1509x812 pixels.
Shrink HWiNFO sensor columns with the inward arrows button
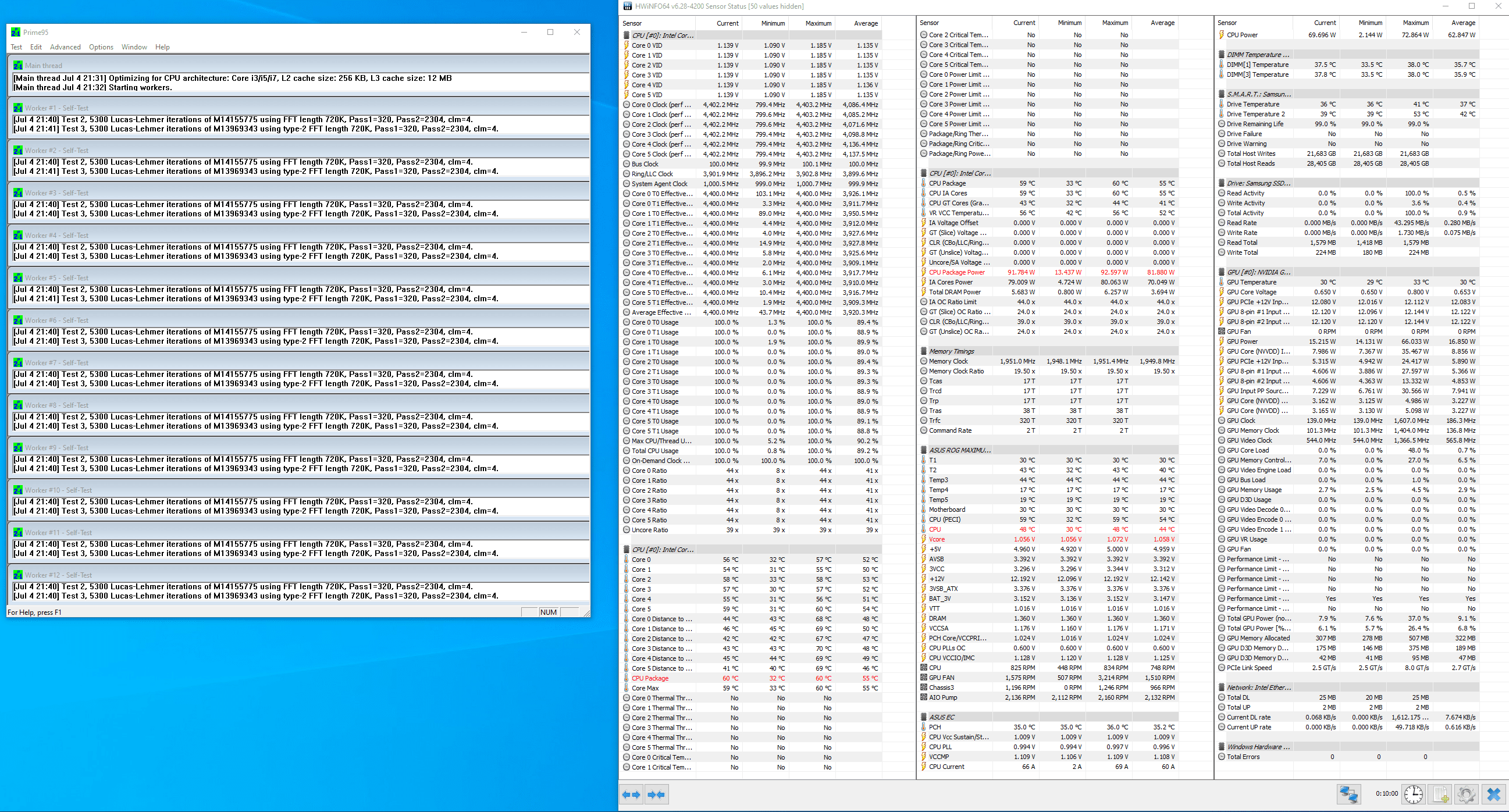tap(656, 795)
